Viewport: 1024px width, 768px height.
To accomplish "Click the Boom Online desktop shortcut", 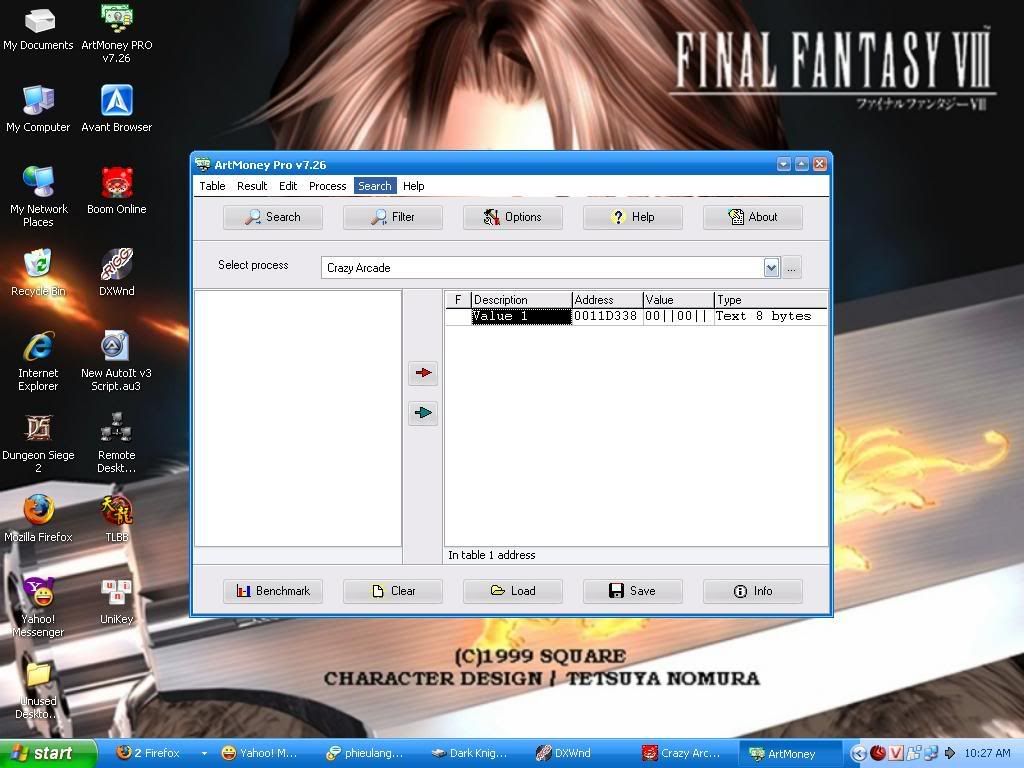I will pyautogui.click(x=116, y=191).
